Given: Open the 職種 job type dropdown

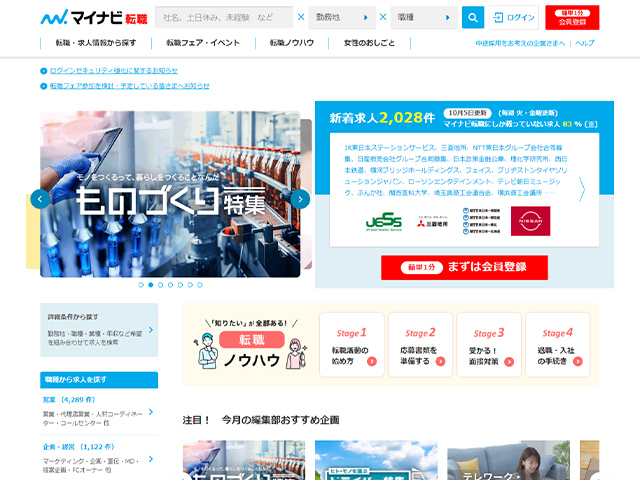Looking at the screenshot, I should 424,18.
